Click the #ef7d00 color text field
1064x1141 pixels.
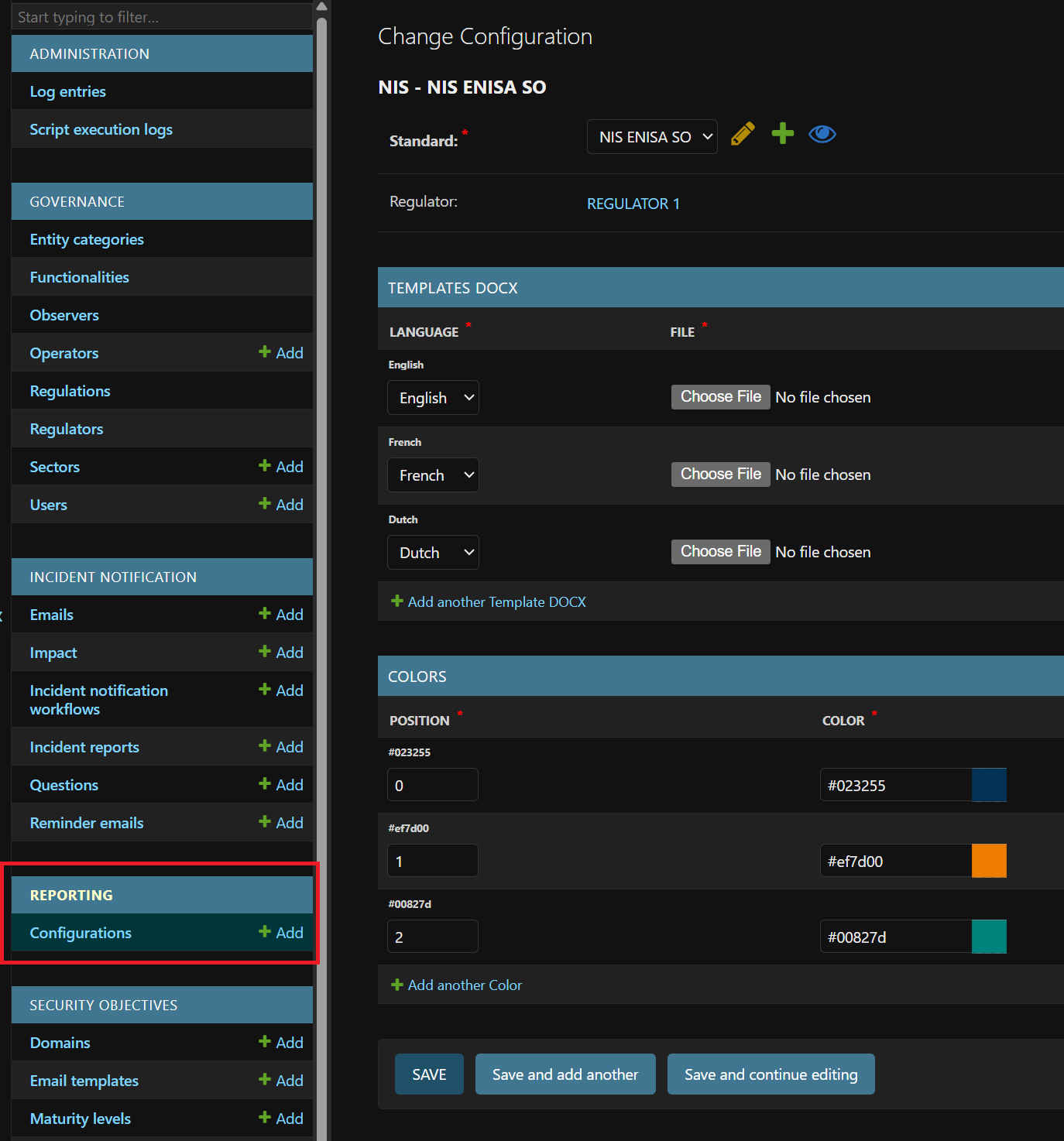click(x=896, y=861)
